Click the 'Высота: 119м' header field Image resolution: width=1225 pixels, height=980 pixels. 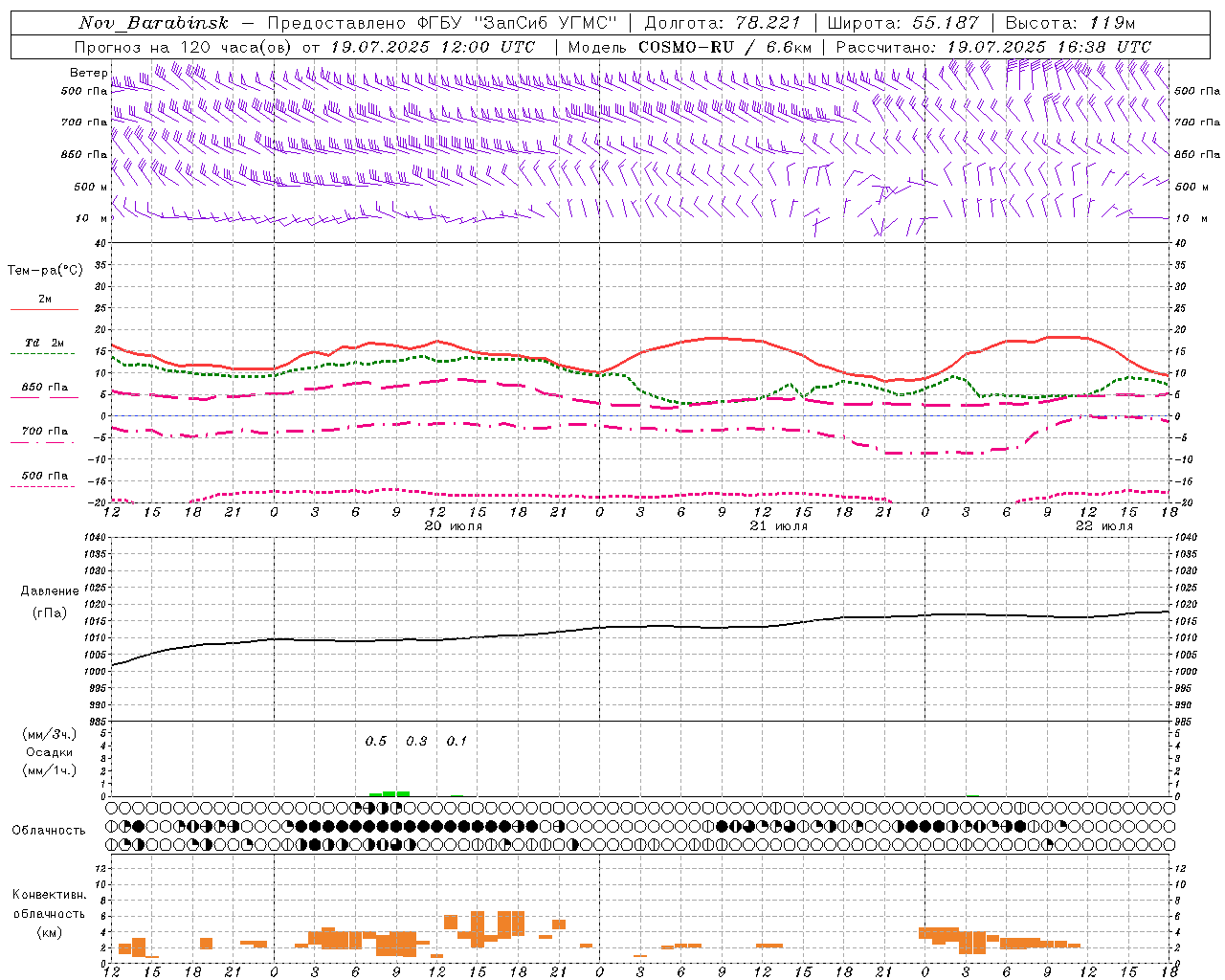click(1070, 23)
